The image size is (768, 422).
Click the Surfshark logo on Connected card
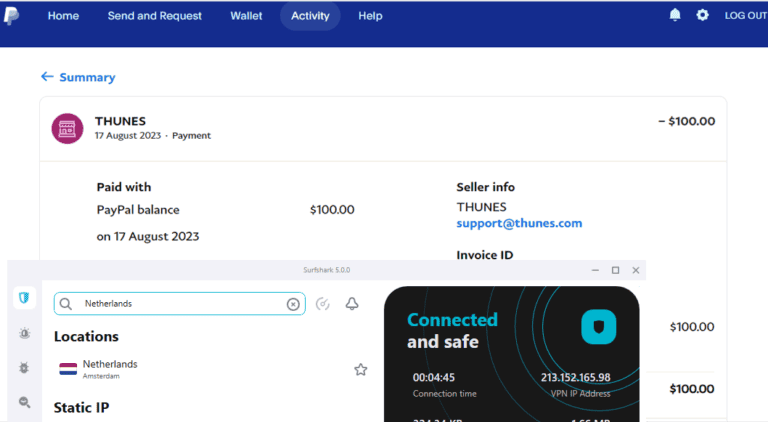(x=598, y=326)
